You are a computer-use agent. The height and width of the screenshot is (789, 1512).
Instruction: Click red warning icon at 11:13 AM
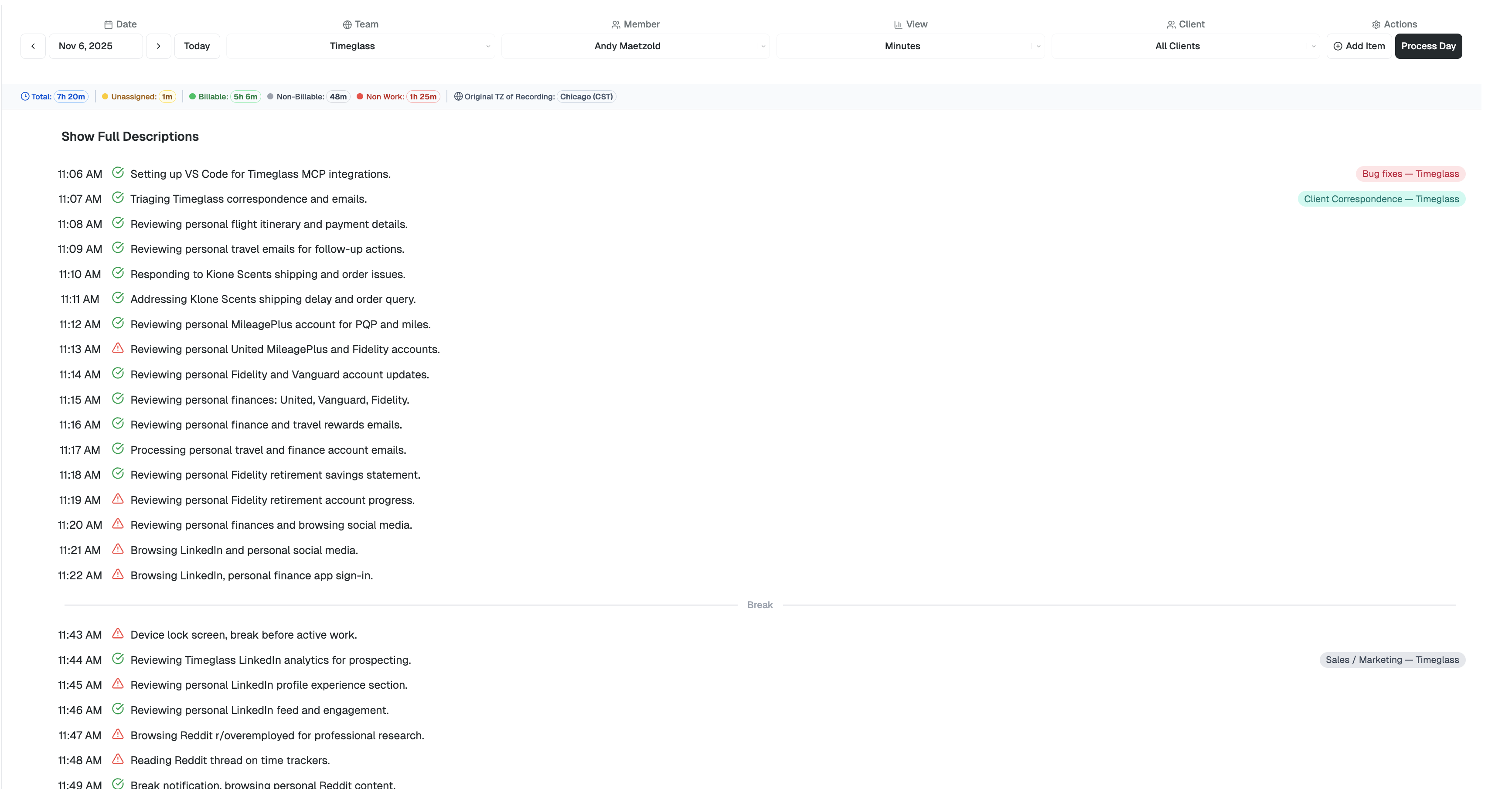tap(118, 348)
